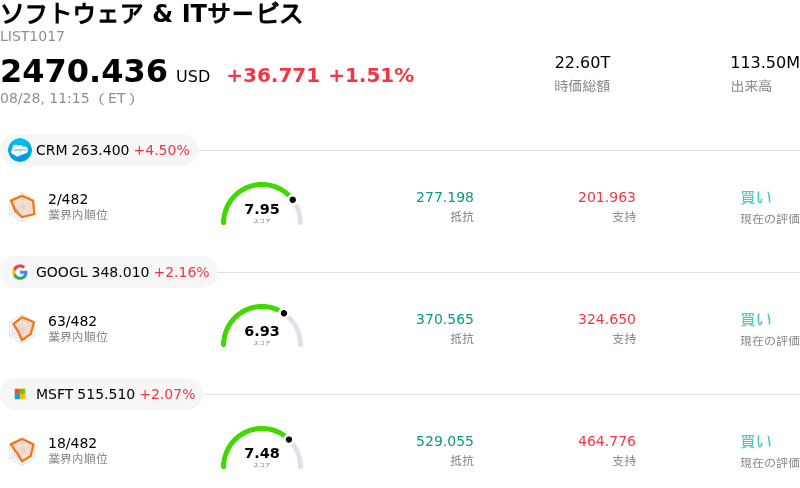The height and width of the screenshot is (488, 800).
Task: Click the Salesforce CRM logo icon
Action: click(20, 150)
